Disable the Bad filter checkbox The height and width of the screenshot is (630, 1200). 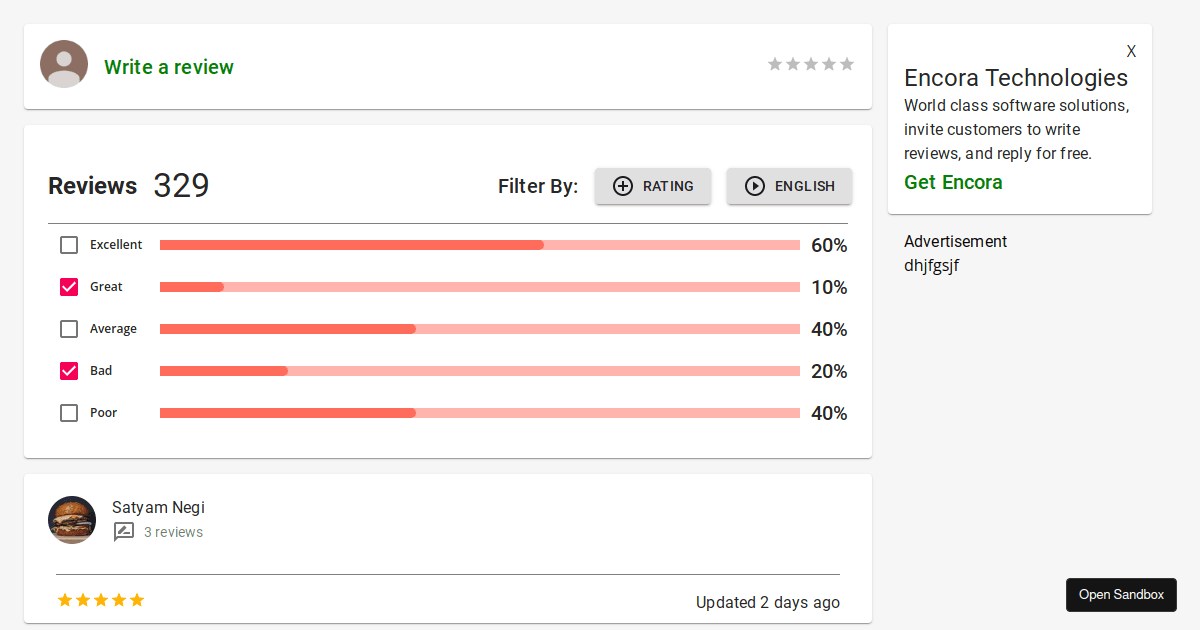[x=68, y=370]
